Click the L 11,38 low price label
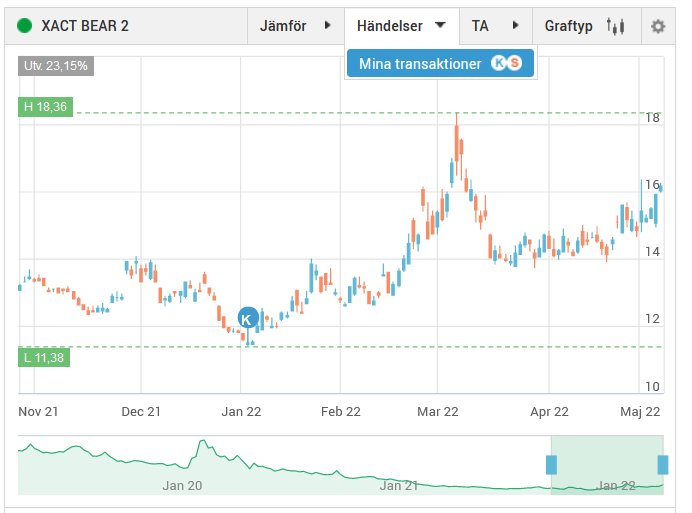The width and height of the screenshot is (692, 513). (44, 357)
